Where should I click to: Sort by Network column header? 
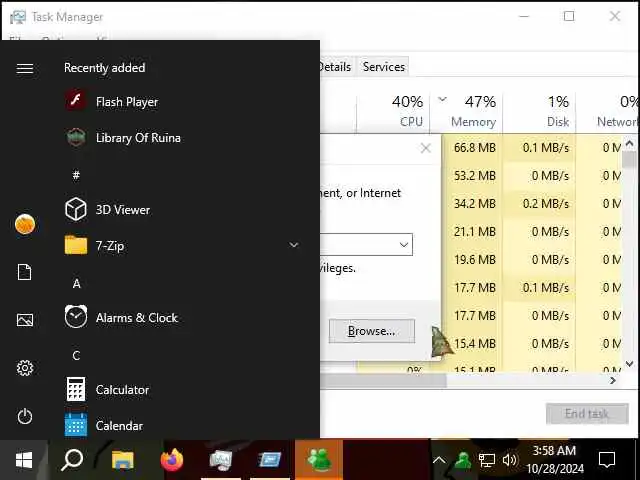[x=608, y=111]
